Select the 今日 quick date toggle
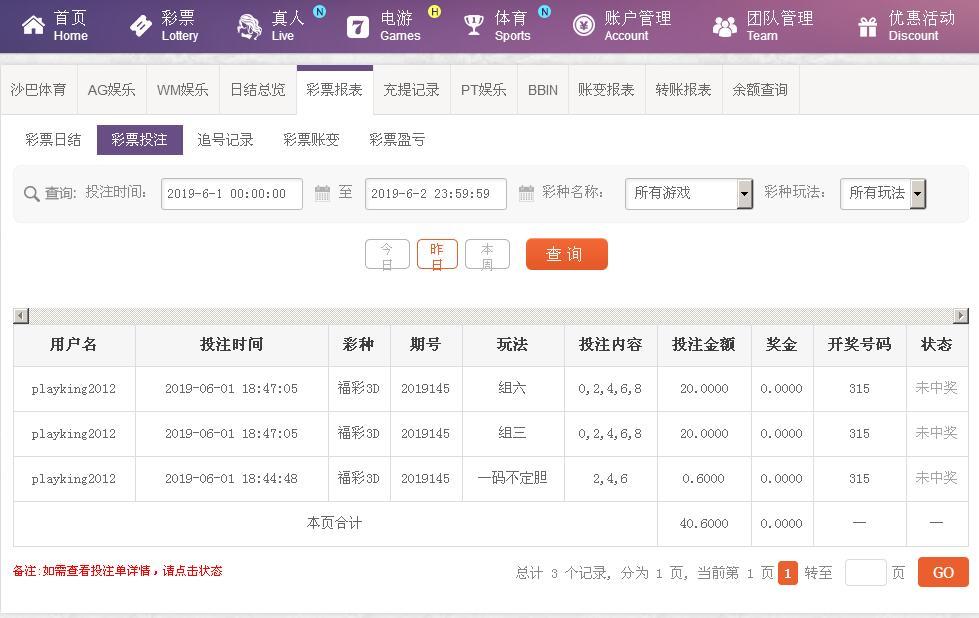The width and height of the screenshot is (979, 618). (387, 255)
